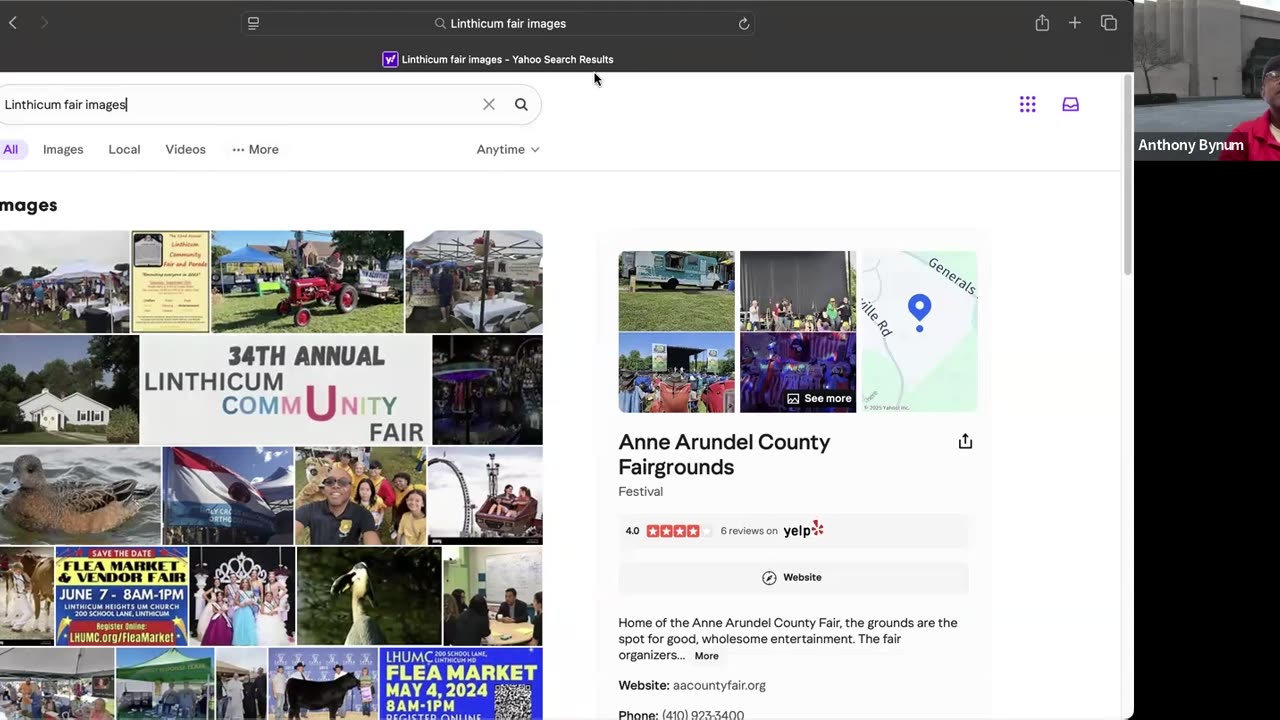Image resolution: width=1280 pixels, height=720 pixels.
Task: Open a new tab with plus icon
Action: (1075, 23)
